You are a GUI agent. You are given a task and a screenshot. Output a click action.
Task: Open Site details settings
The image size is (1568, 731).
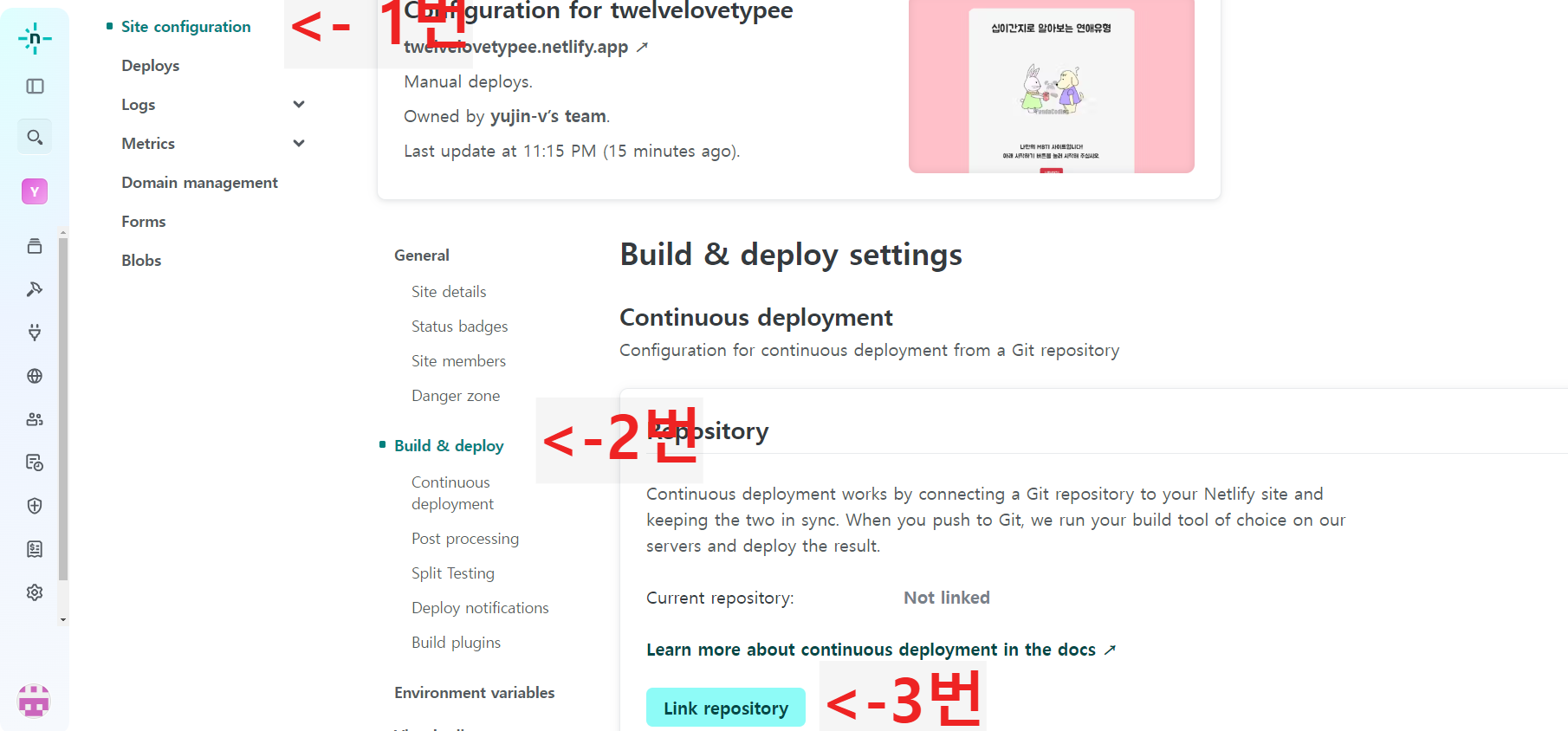[x=449, y=292]
